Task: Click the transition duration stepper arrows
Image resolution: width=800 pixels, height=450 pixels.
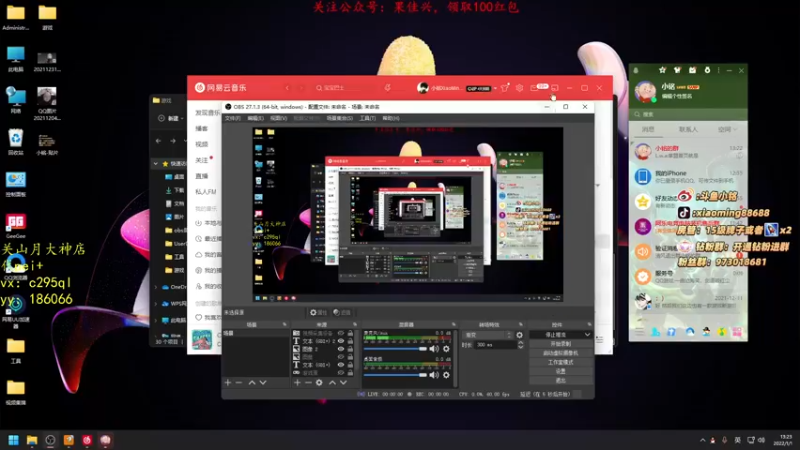Action: click(x=520, y=345)
